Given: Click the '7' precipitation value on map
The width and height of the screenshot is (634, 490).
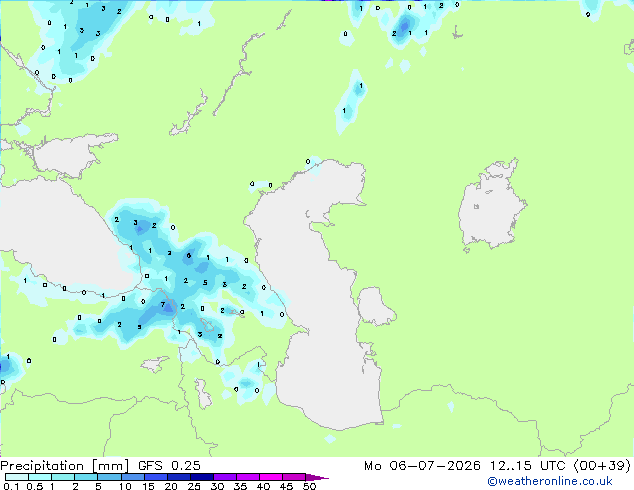Looking at the screenshot, I should (163, 304).
